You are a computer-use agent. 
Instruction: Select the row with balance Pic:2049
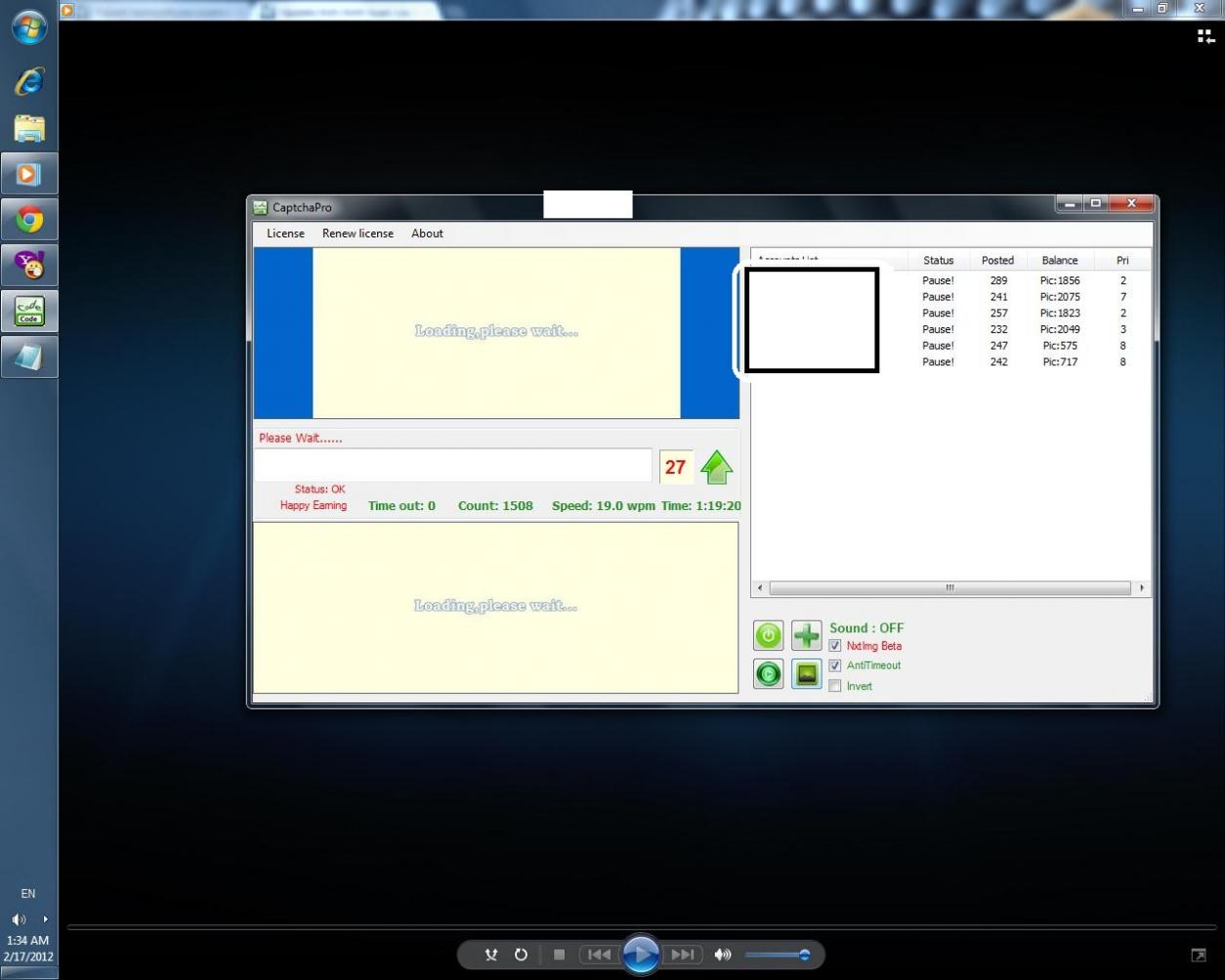click(950, 329)
